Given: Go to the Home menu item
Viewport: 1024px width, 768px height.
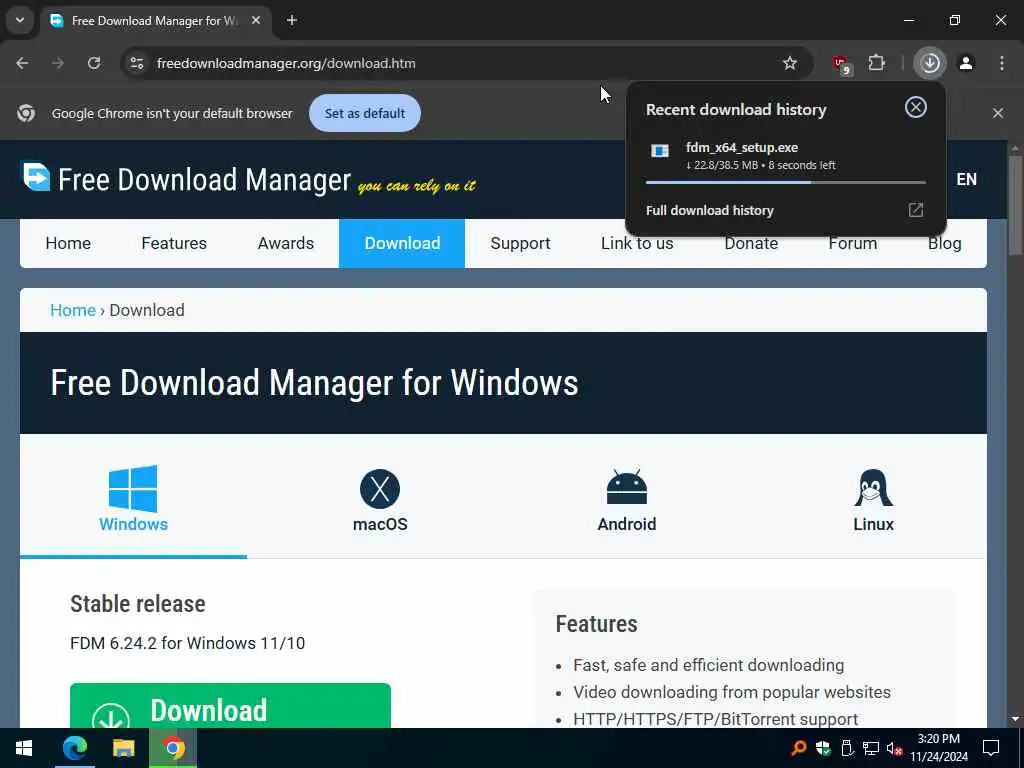Looking at the screenshot, I should click(x=68, y=243).
